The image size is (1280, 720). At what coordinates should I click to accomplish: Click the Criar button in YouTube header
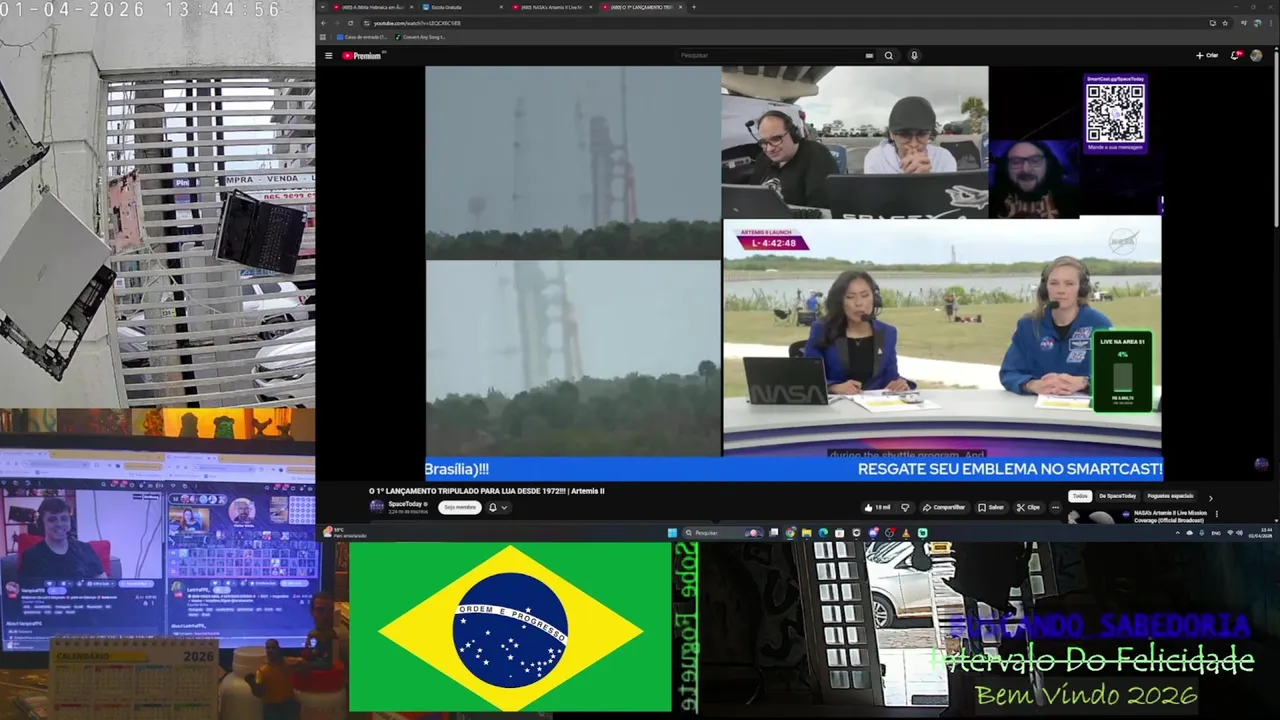[x=1207, y=56]
